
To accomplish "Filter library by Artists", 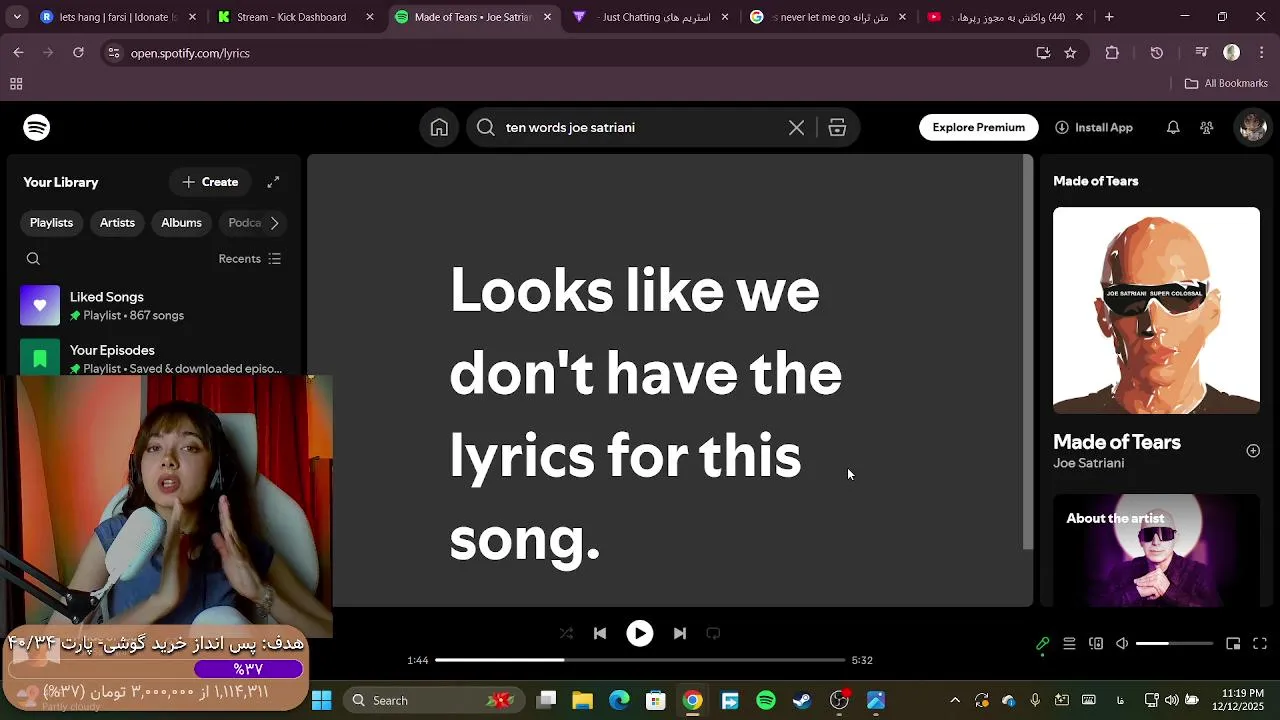I will pos(117,223).
